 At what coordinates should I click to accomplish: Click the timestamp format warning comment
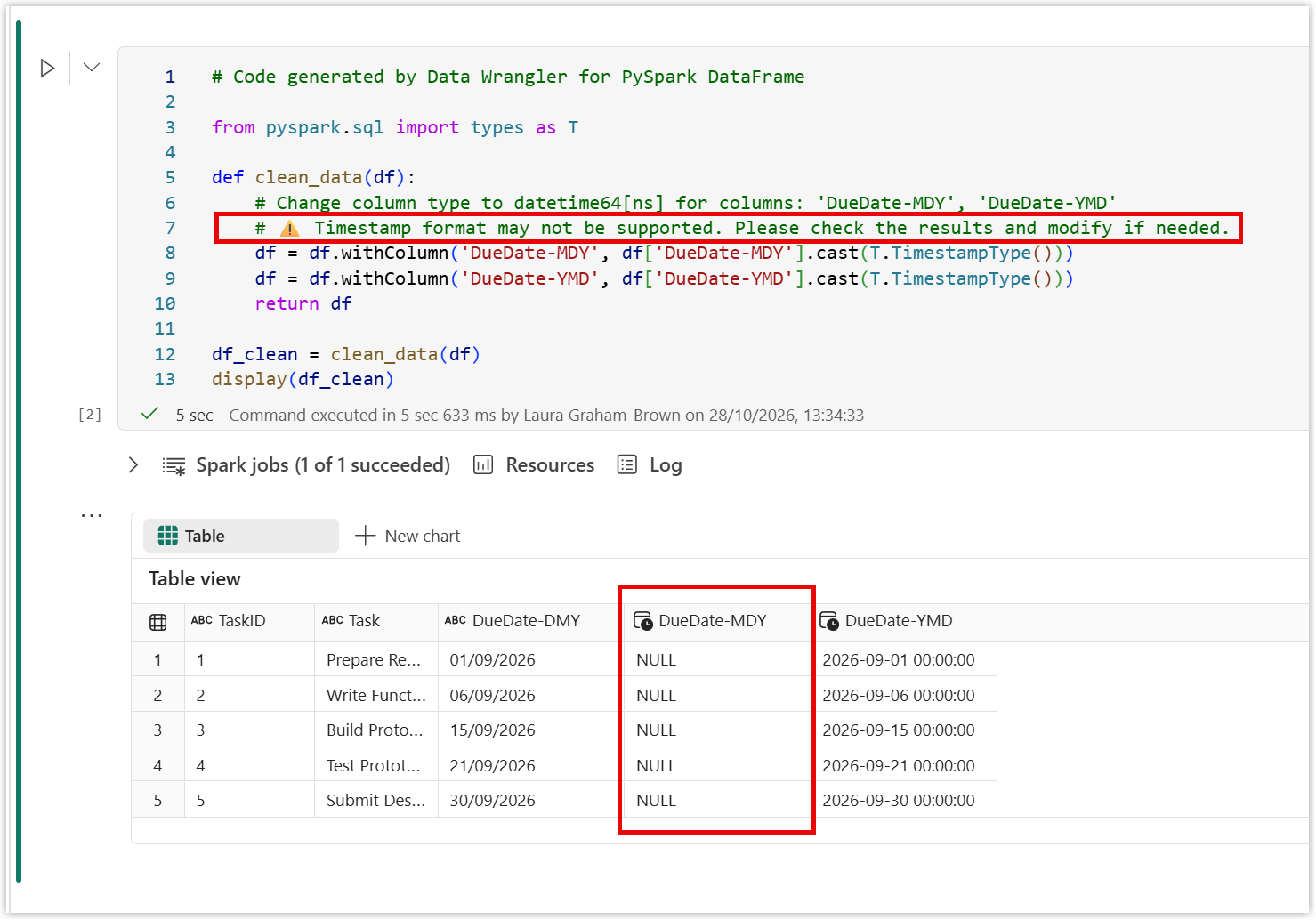click(742, 228)
